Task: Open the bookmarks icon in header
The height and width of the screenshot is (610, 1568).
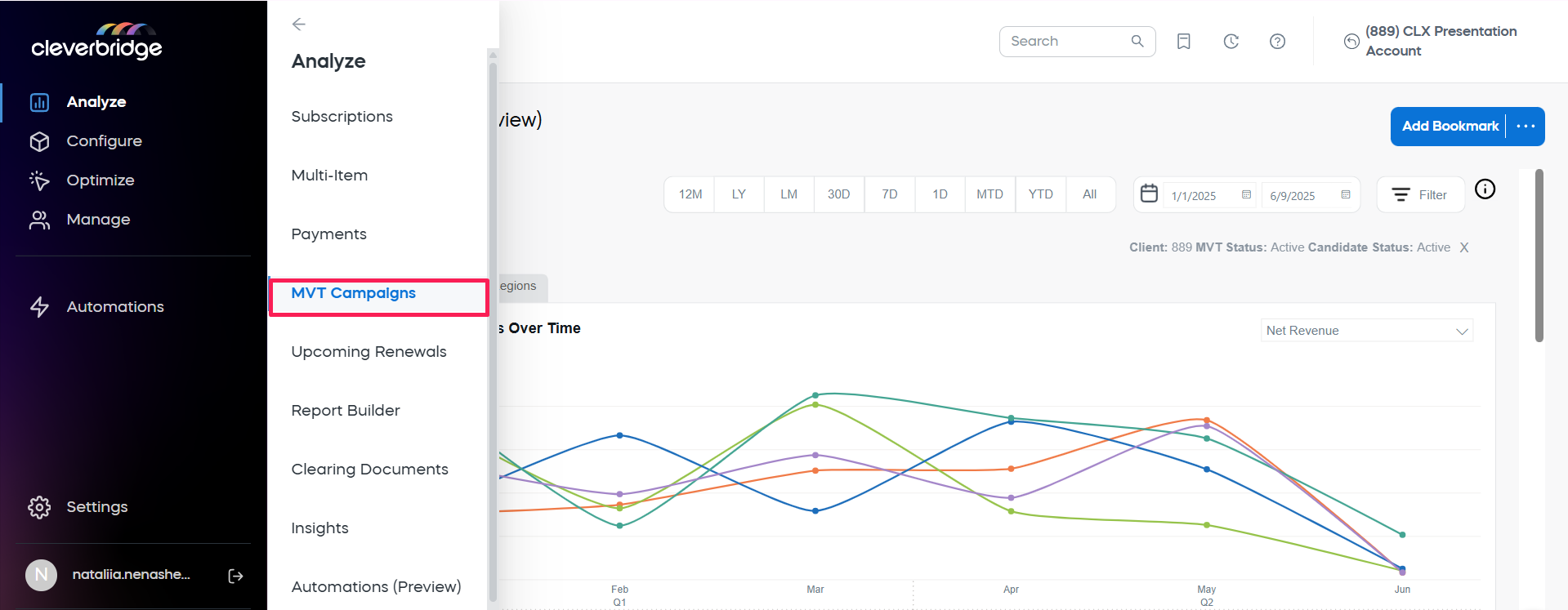Action: [1183, 42]
